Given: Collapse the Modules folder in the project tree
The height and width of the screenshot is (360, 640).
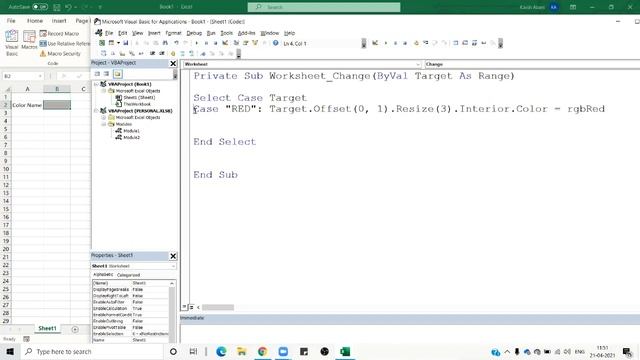Looking at the screenshot, I should click(104, 124).
